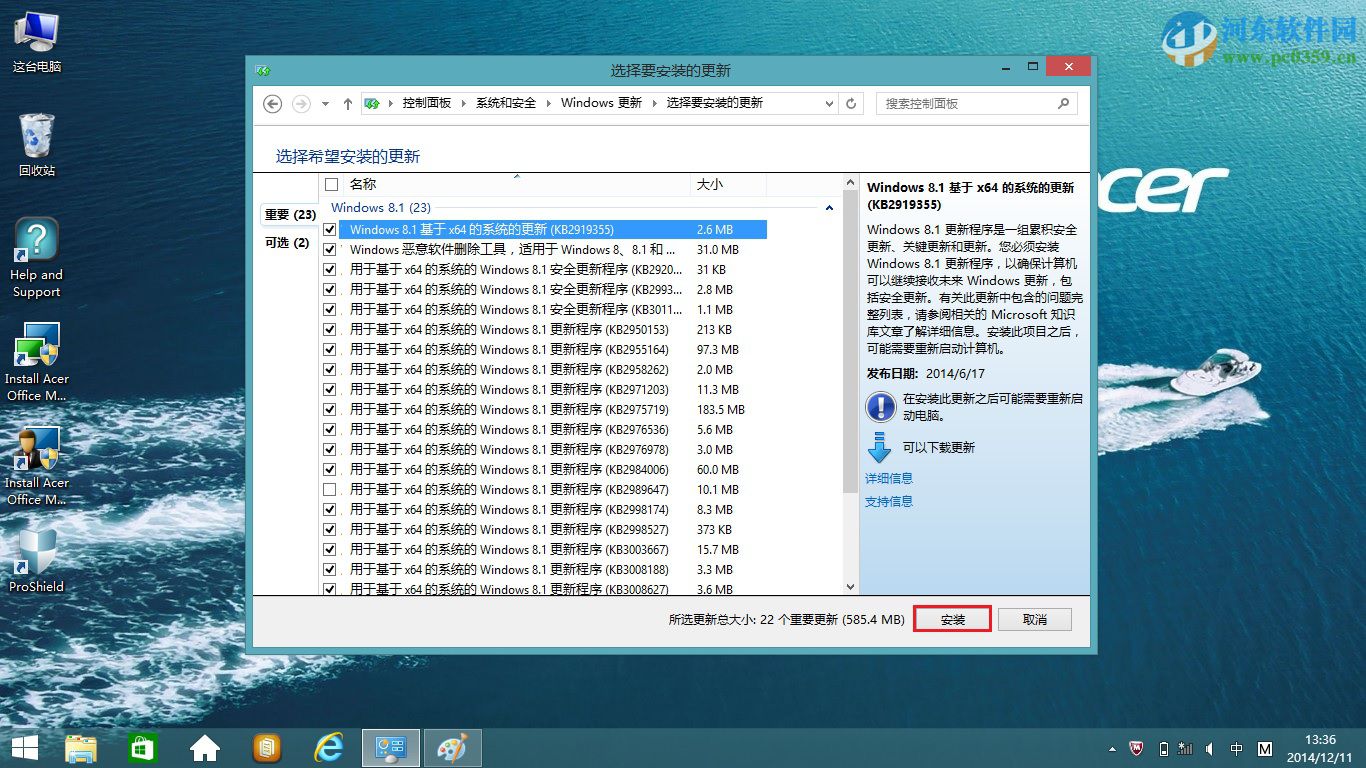This screenshot has height=768, width=1366.
Task: Collapse the Windows 8.1 (23) group
Action: [x=830, y=208]
